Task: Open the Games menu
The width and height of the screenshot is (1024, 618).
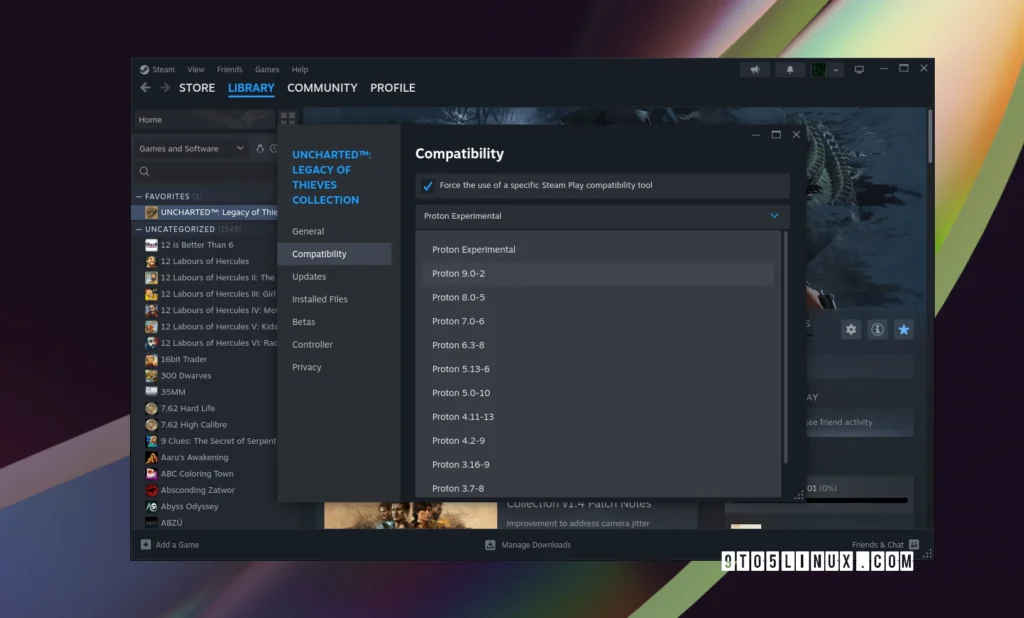Action: tap(267, 69)
